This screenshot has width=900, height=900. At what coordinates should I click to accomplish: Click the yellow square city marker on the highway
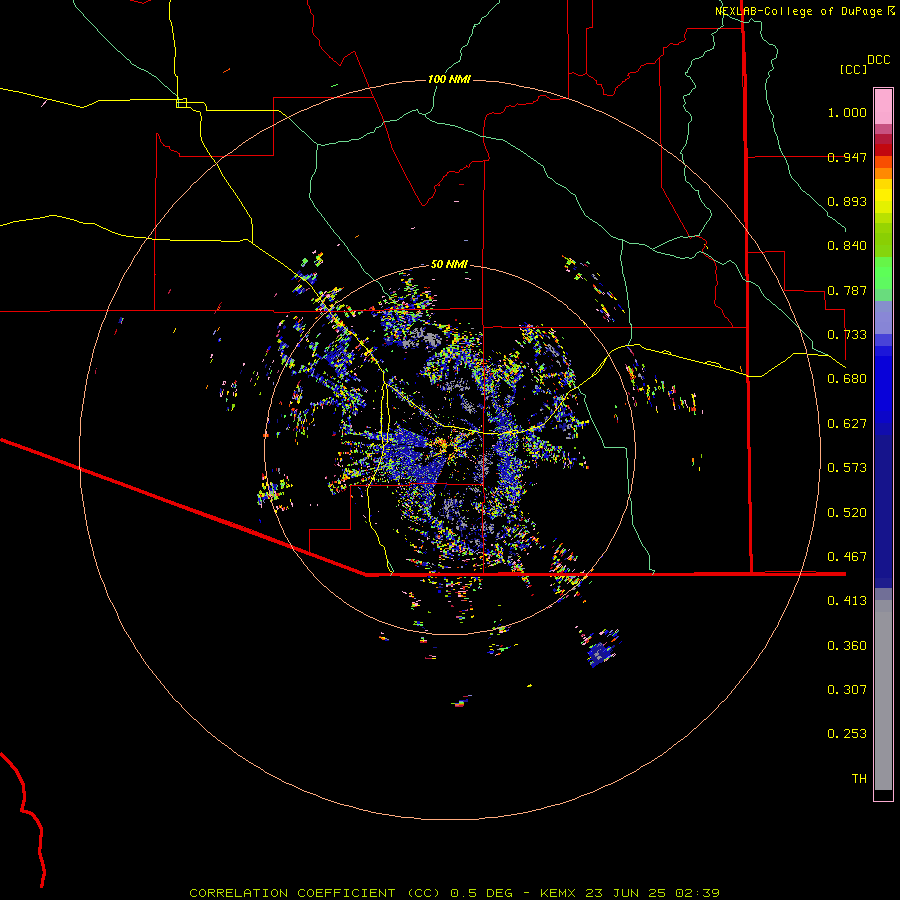tap(181, 103)
